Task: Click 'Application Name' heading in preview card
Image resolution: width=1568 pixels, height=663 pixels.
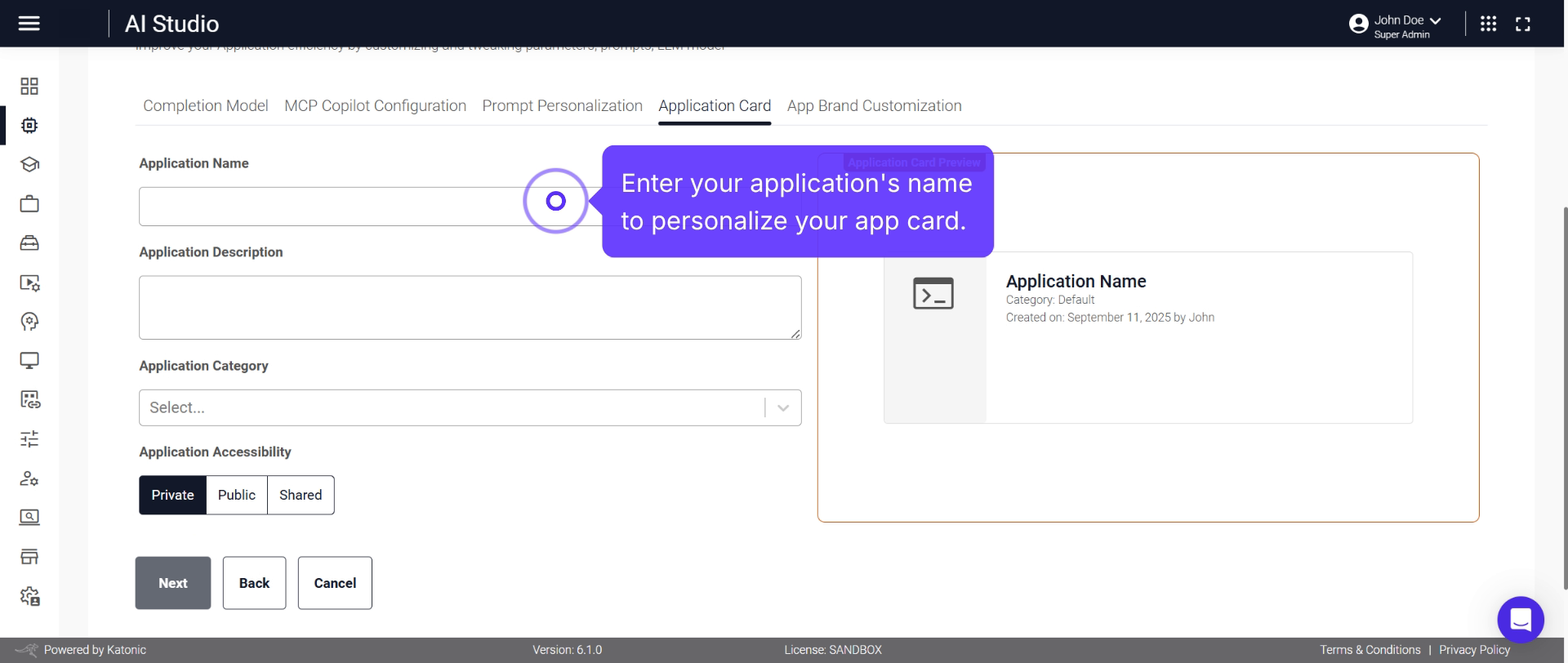Action: pos(1076,281)
